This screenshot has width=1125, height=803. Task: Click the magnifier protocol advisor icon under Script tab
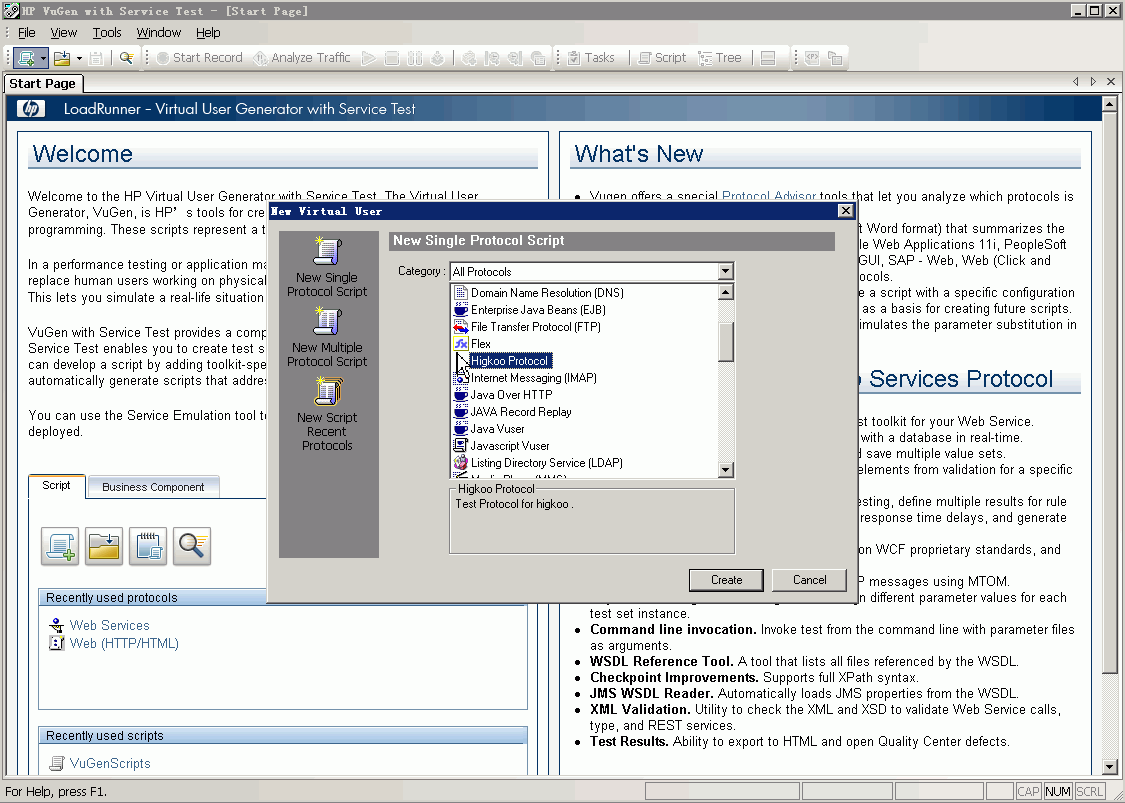click(x=192, y=546)
